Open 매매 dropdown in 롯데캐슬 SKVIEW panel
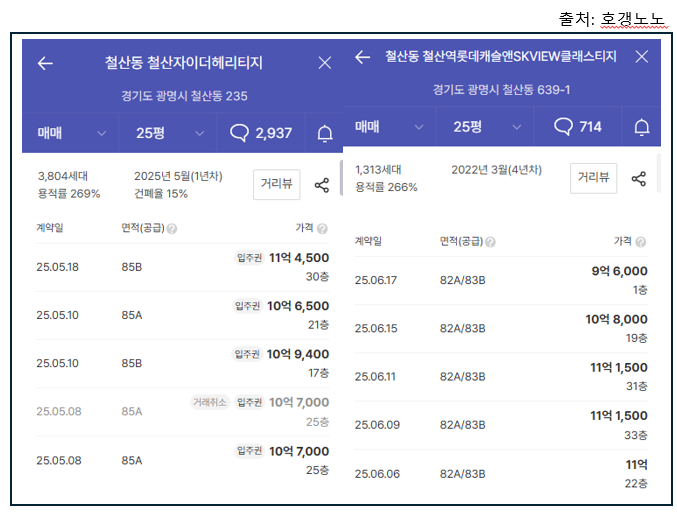 click(389, 126)
